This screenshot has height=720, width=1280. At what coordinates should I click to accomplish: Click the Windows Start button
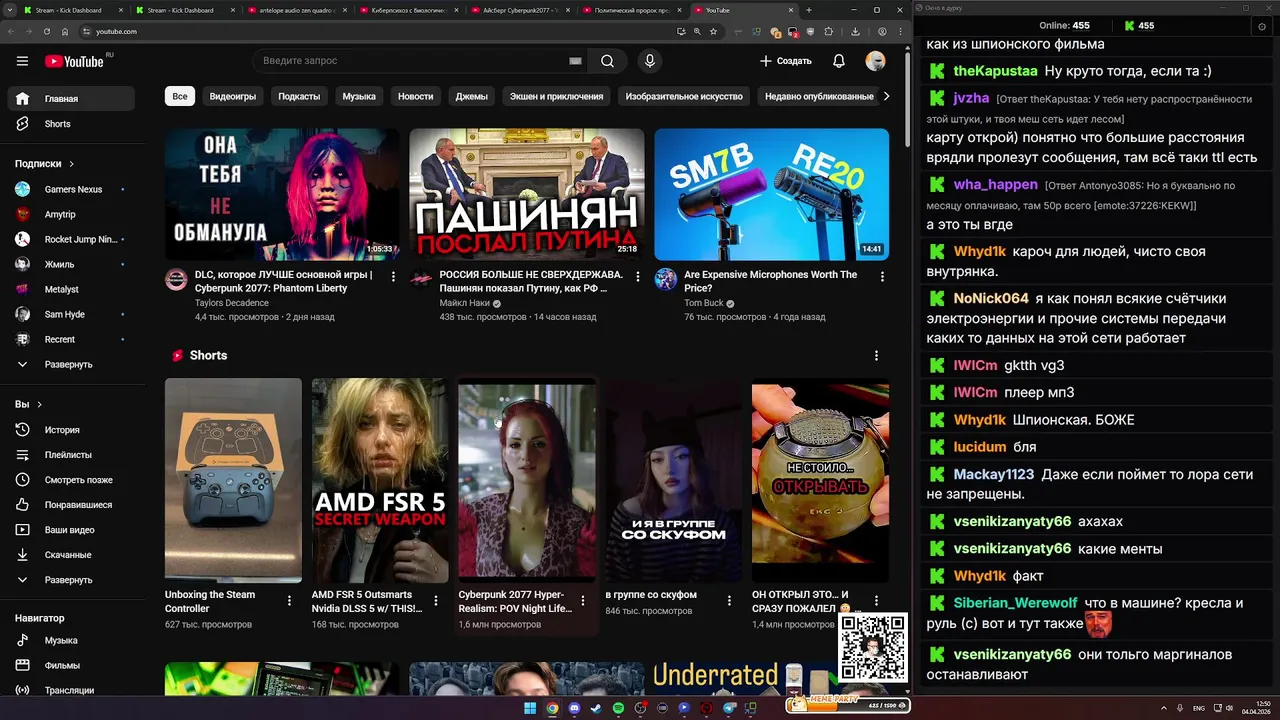[529, 708]
